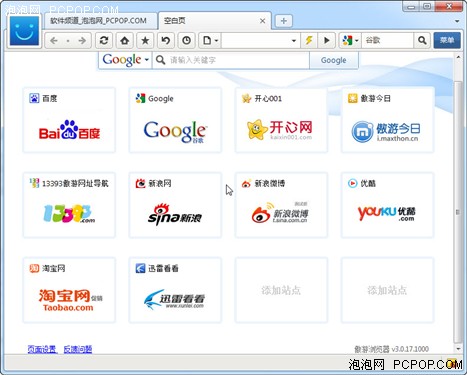This screenshot has height=375, width=467.
Task: Open the blue 菜单 menu button
Action: coord(447,40)
